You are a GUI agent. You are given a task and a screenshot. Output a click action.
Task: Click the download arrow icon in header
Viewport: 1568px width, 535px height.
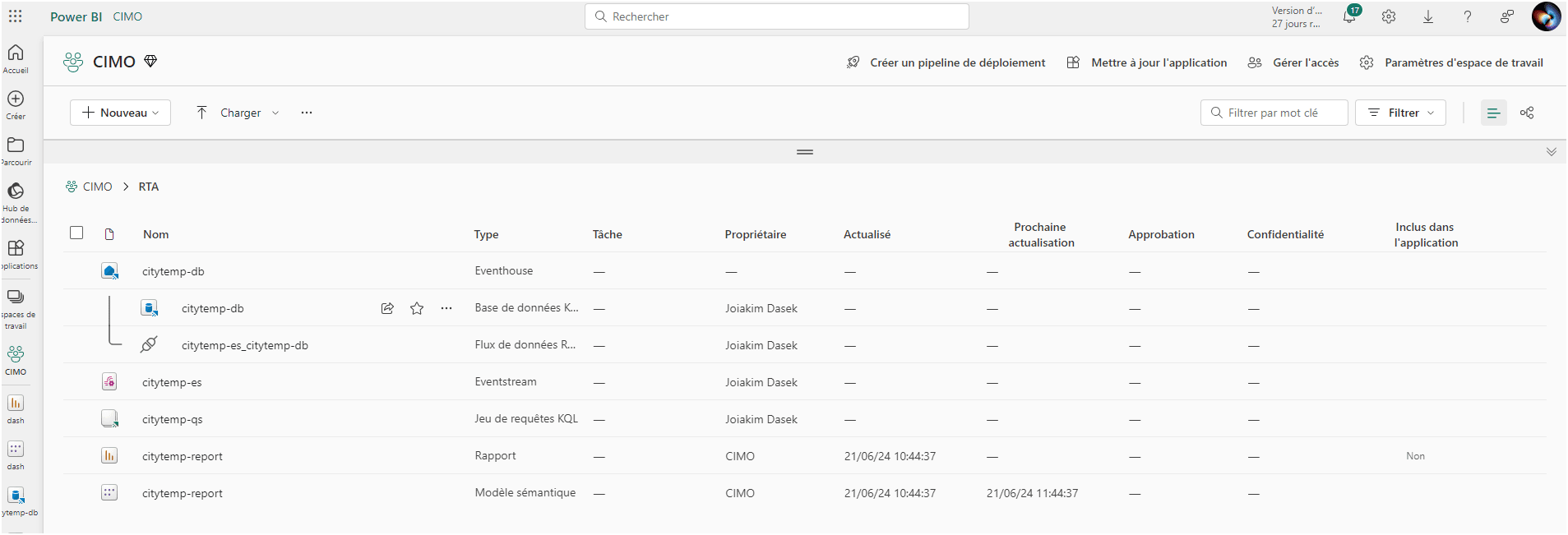(x=1428, y=16)
